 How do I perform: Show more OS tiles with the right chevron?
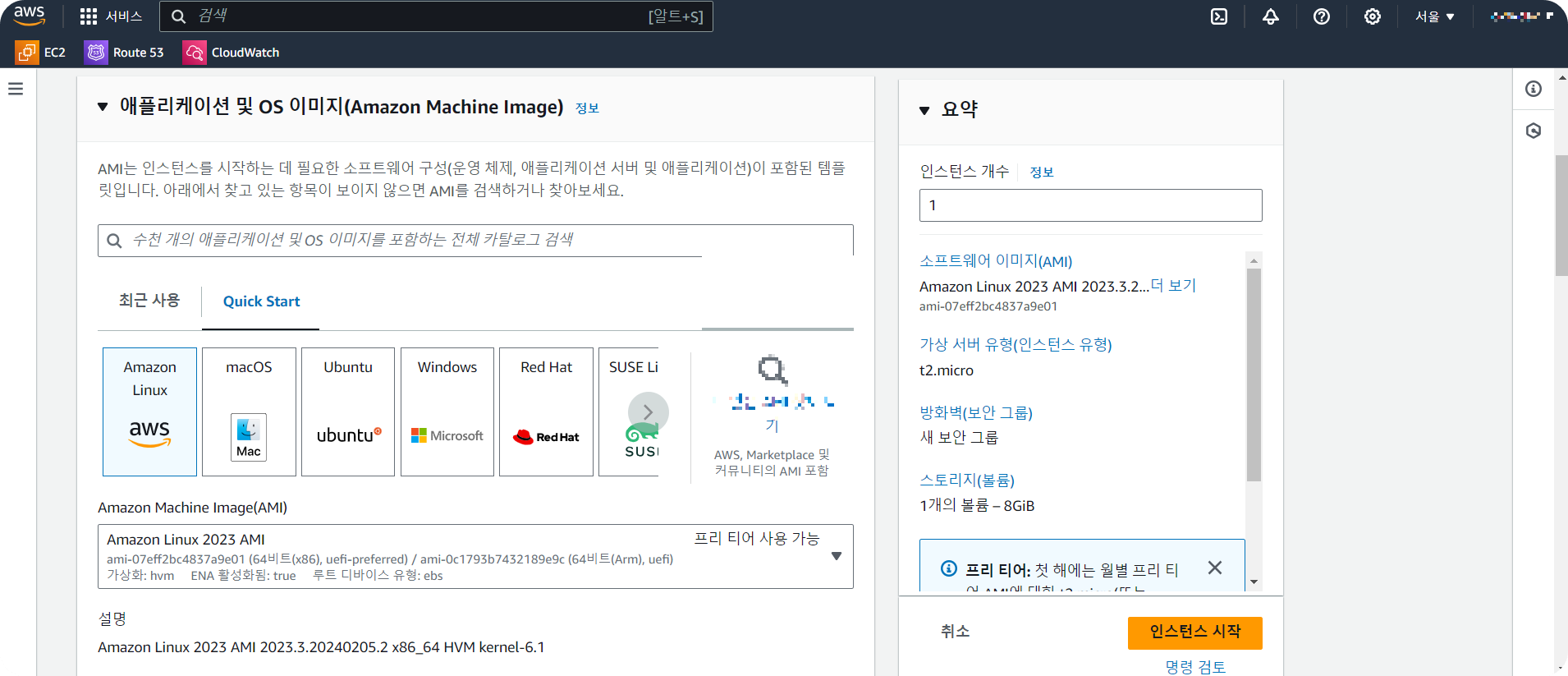tap(648, 412)
